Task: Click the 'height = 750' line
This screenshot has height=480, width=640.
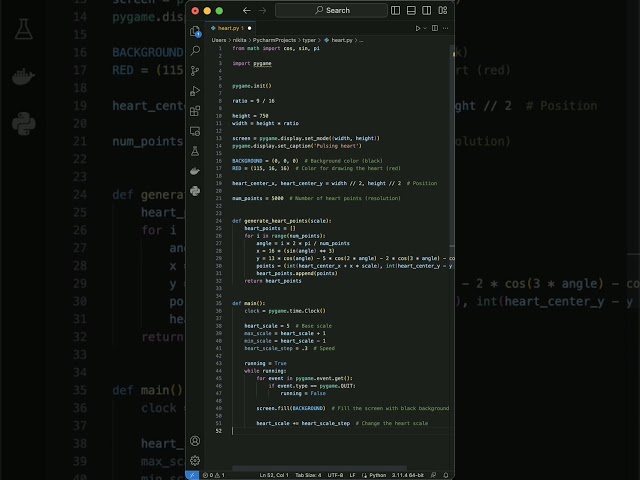Action: coord(250,116)
